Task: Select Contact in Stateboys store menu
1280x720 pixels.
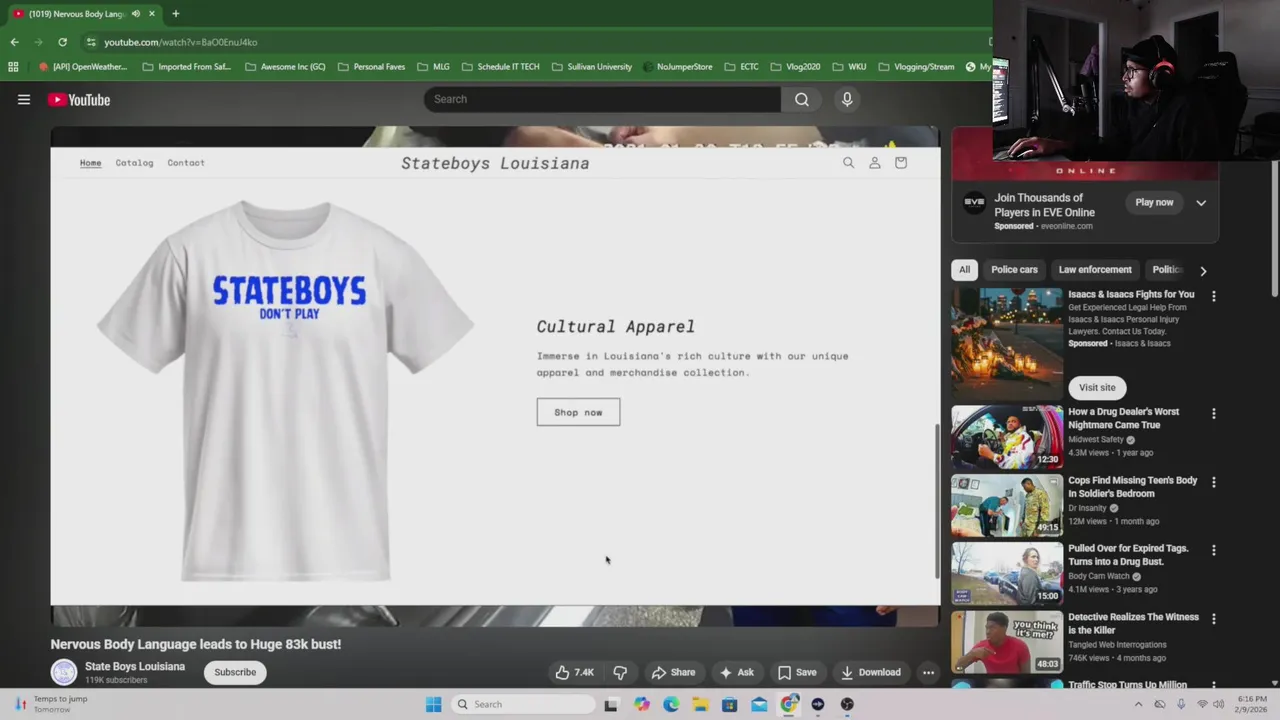Action: click(186, 162)
